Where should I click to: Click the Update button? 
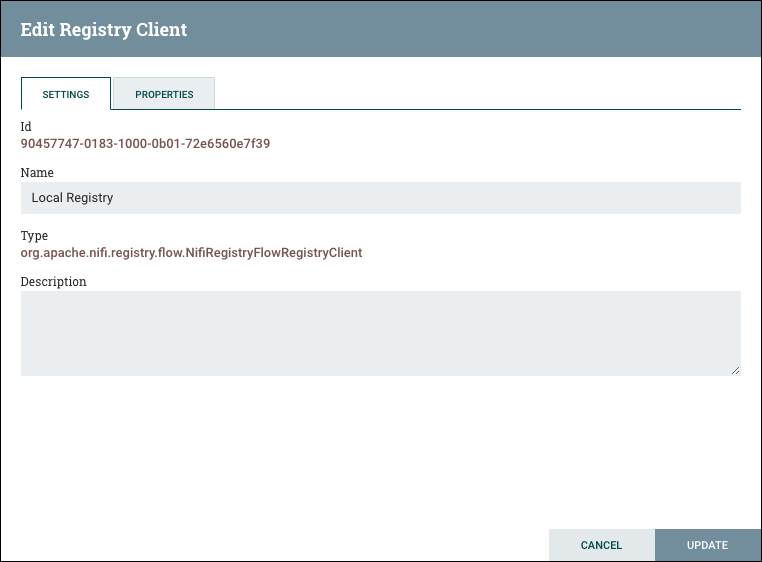pyautogui.click(x=707, y=545)
